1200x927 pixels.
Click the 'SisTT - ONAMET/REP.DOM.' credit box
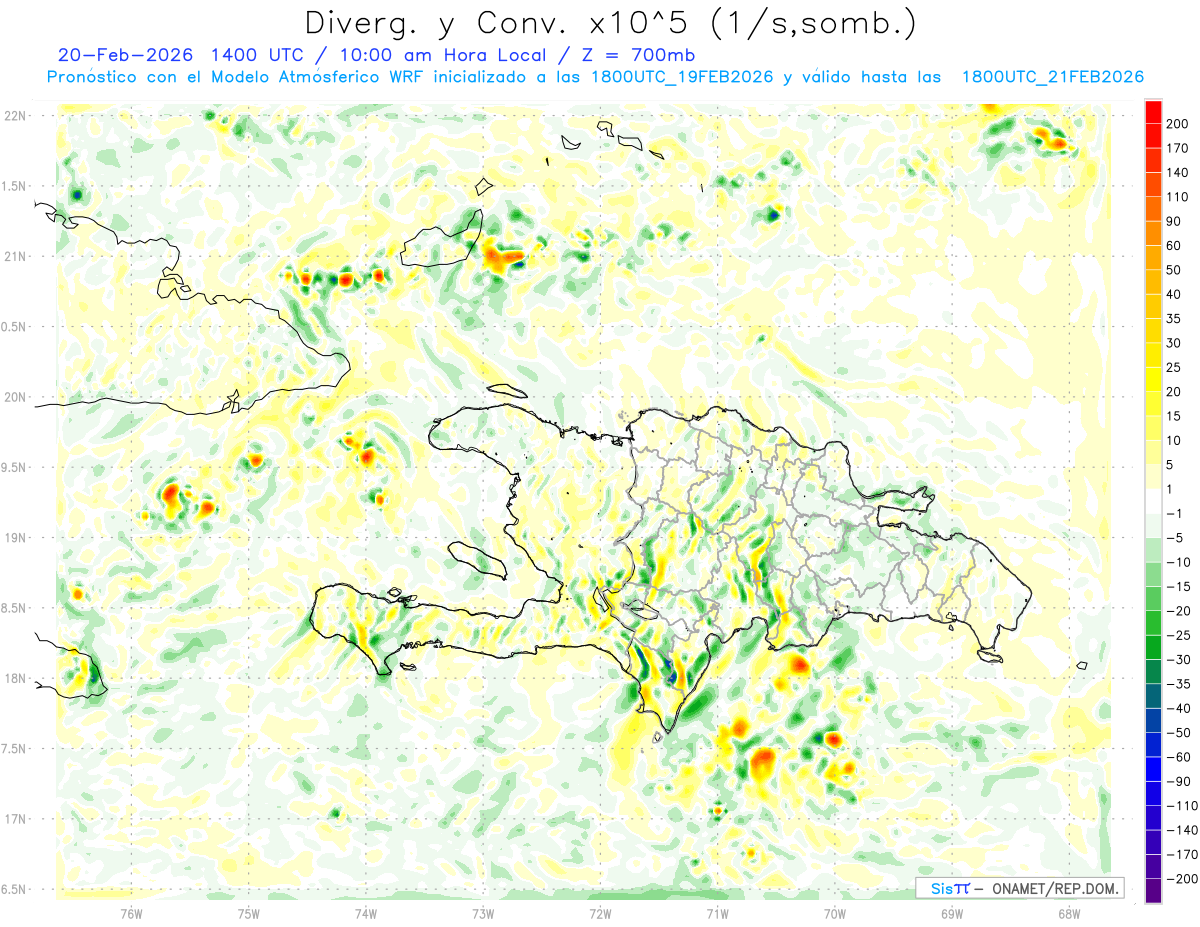1019,888
